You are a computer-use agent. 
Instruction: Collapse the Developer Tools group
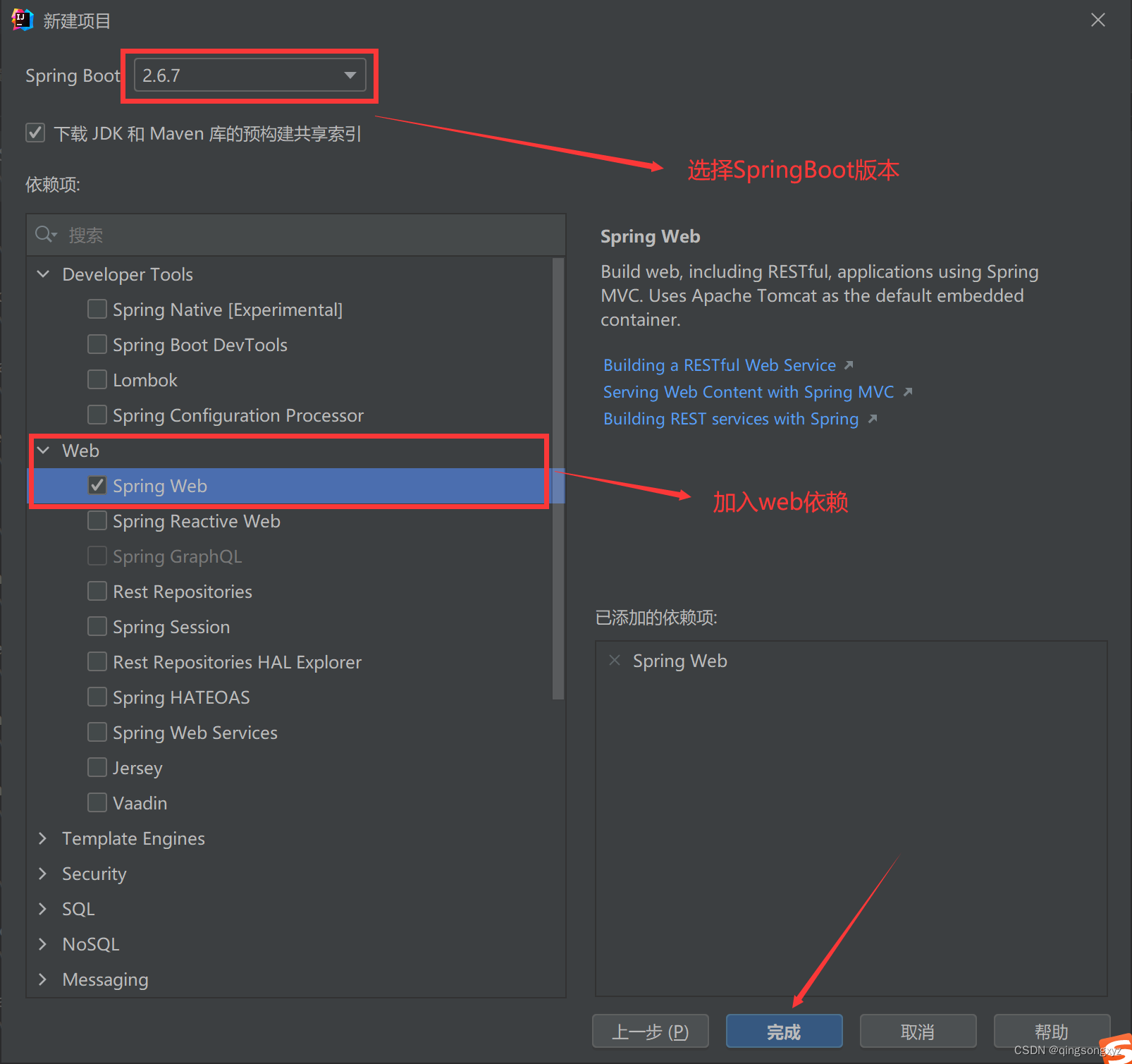click(x=43, y=274)
